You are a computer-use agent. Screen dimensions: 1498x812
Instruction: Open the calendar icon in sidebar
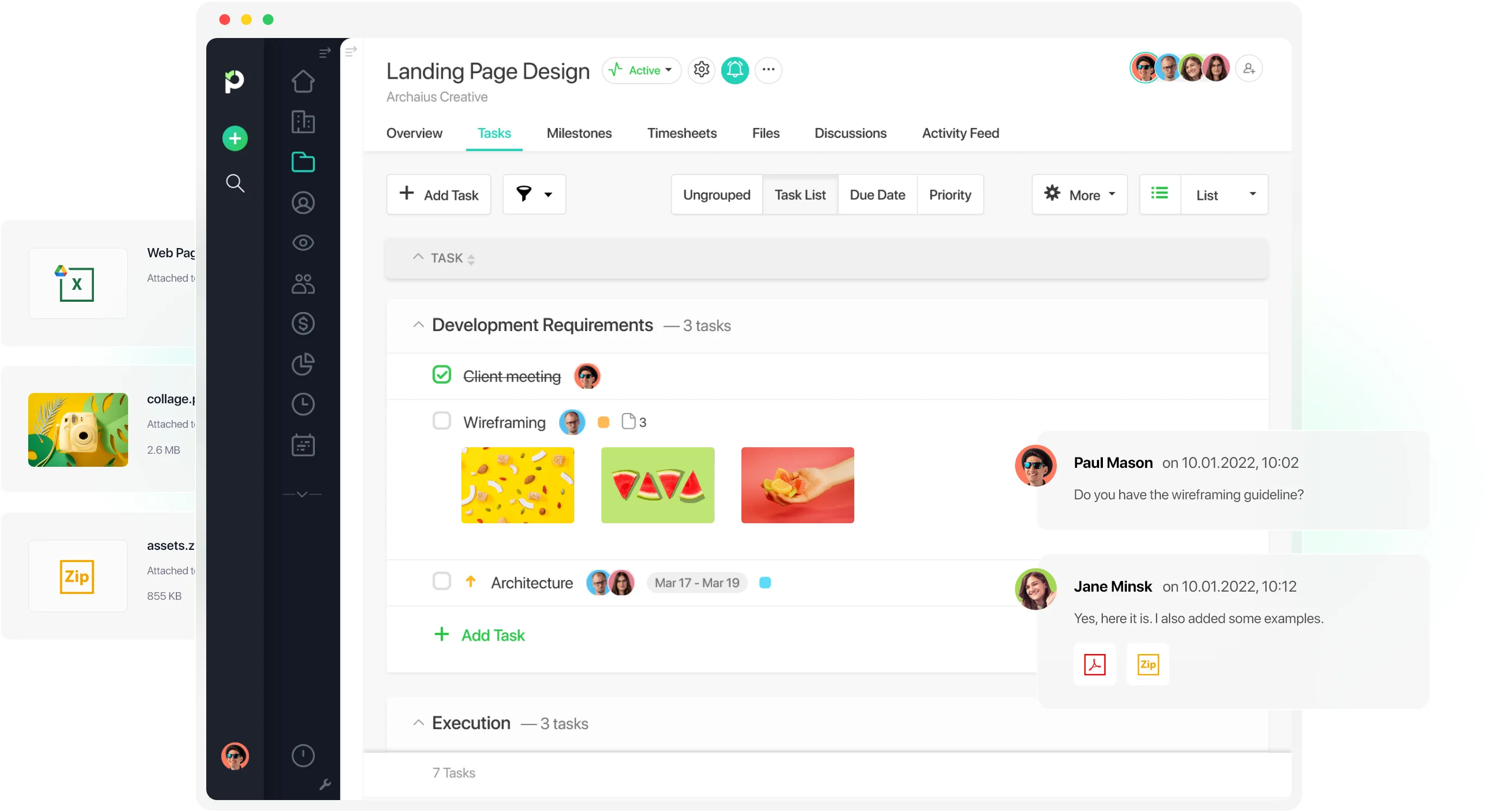303,445
